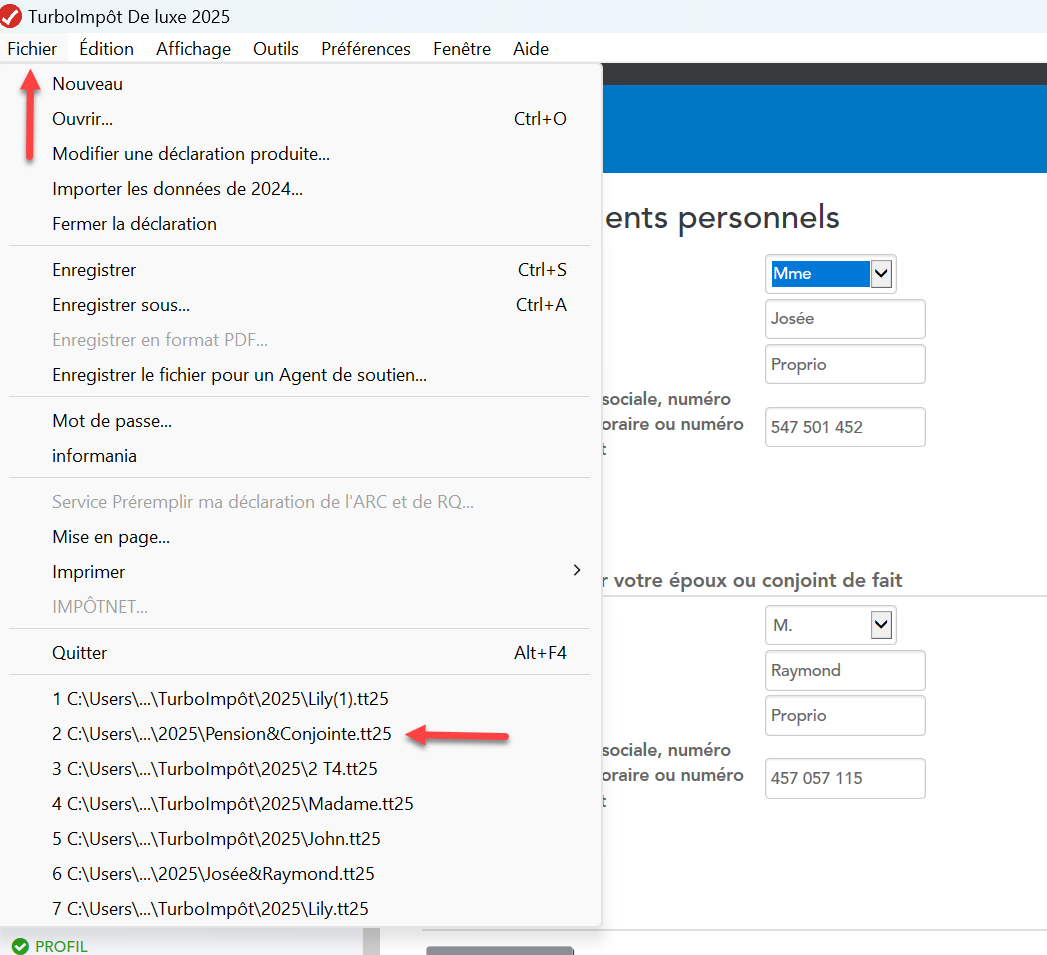
Task: Choose Enregistrer le fichier pour un Agent de soutien...
Action: tap(300, 375)
